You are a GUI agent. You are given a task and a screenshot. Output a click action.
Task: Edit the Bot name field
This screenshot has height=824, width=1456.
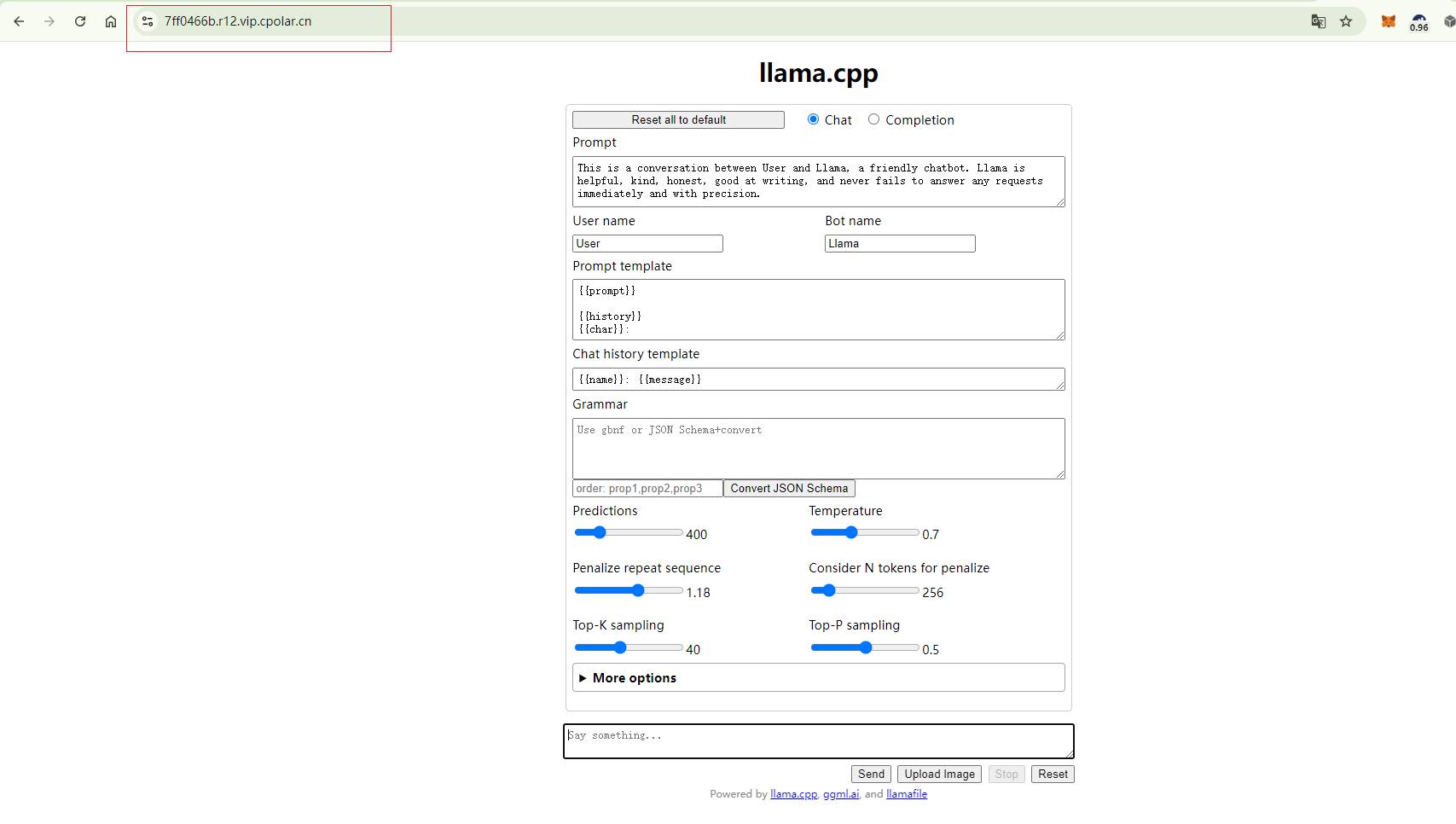pos(900,244)
